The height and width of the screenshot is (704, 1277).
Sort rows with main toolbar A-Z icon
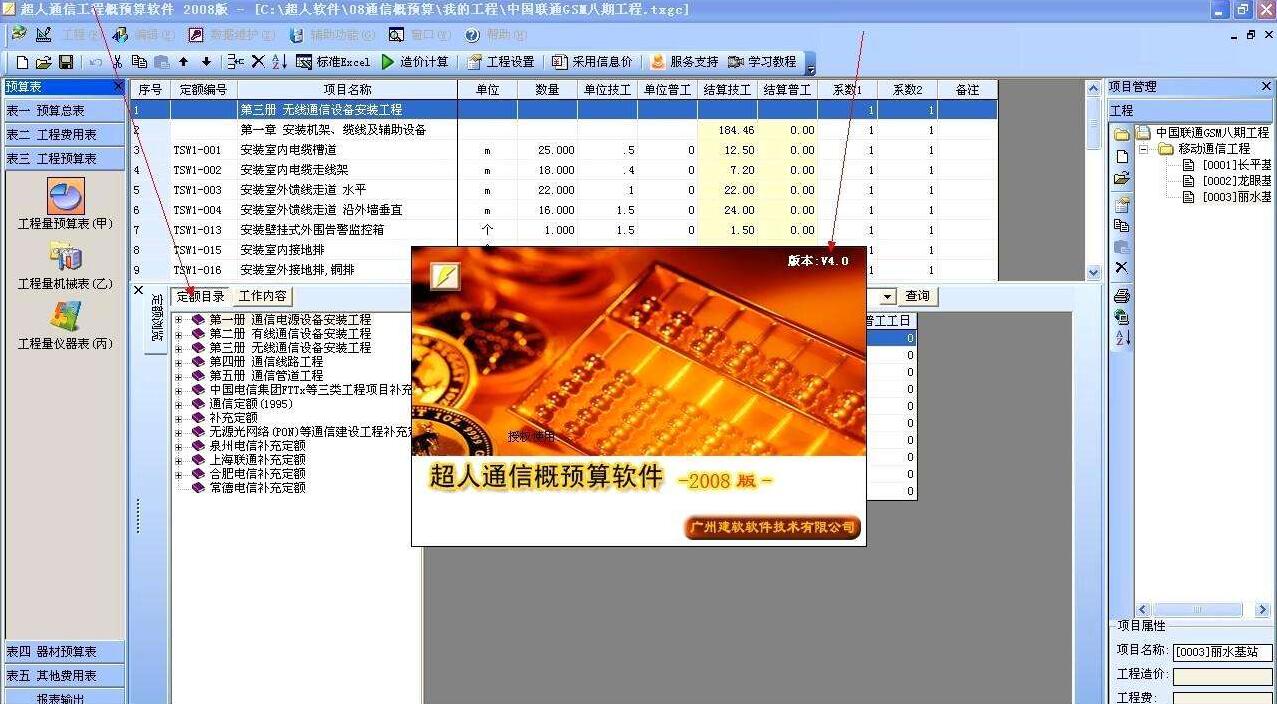point(279,62)
